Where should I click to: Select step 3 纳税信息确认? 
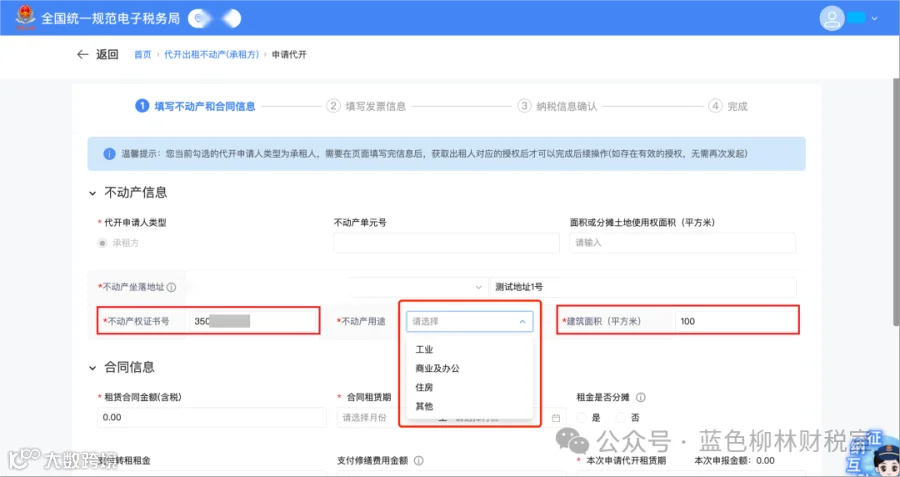(x=557, y=106)
